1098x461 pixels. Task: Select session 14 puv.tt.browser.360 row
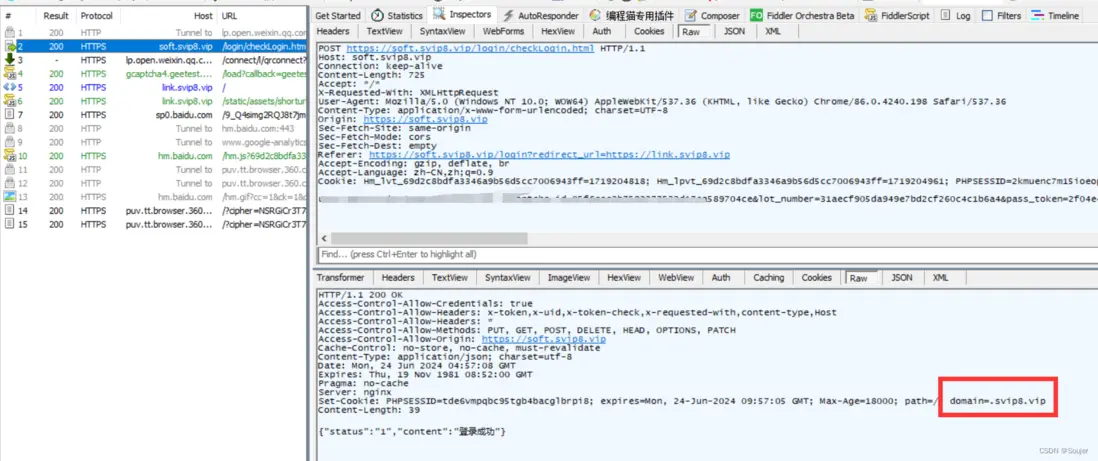[154, 211]
